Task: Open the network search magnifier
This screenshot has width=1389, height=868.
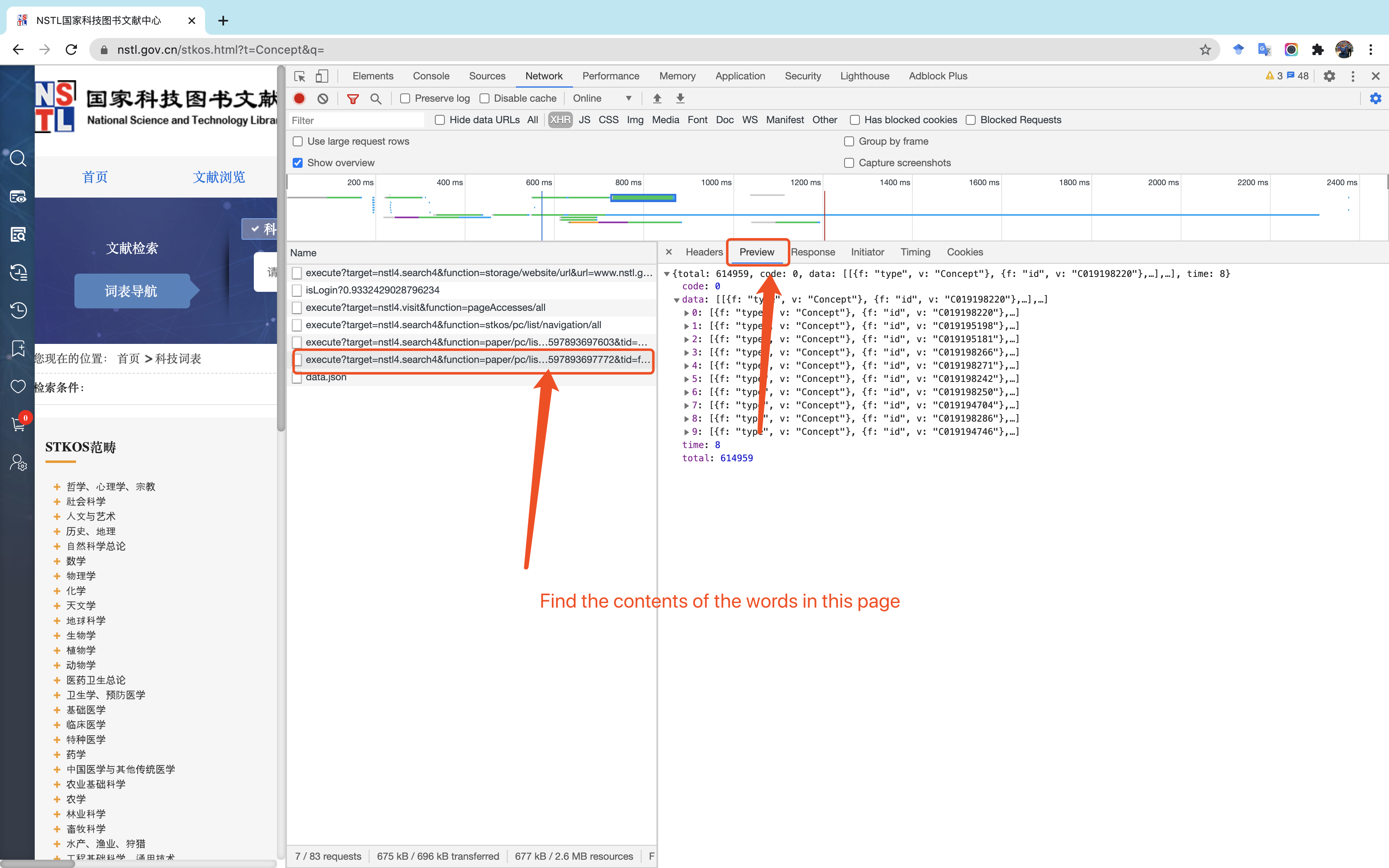Action: point(376,98)
